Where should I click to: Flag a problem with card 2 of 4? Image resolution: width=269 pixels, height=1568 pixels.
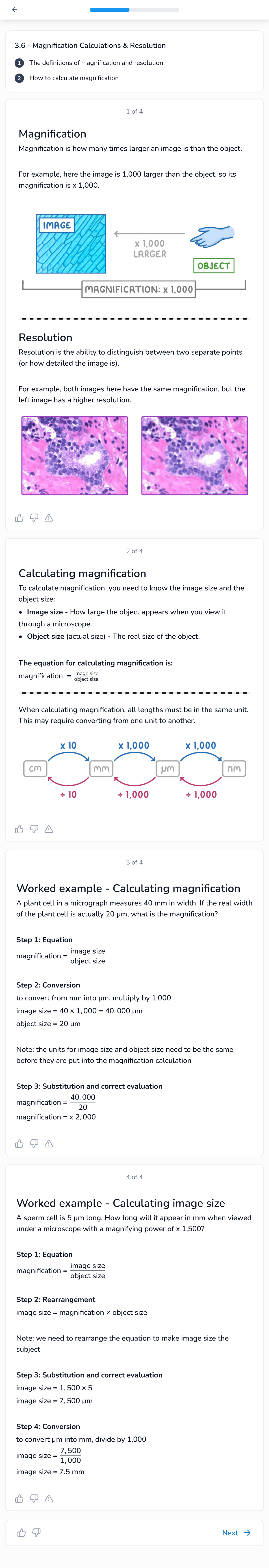(x=49, y=829)
